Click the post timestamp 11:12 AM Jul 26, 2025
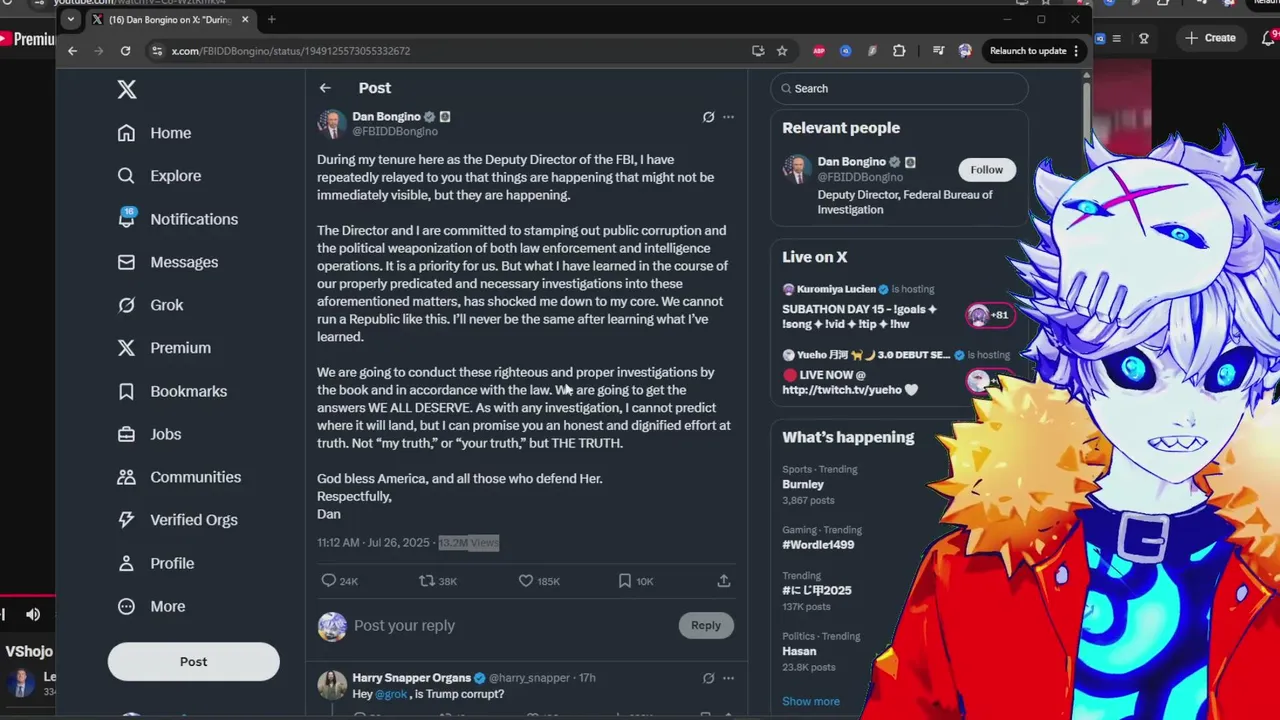The width and height of the screenshot is (1280, 720). (x=373, y=543)
